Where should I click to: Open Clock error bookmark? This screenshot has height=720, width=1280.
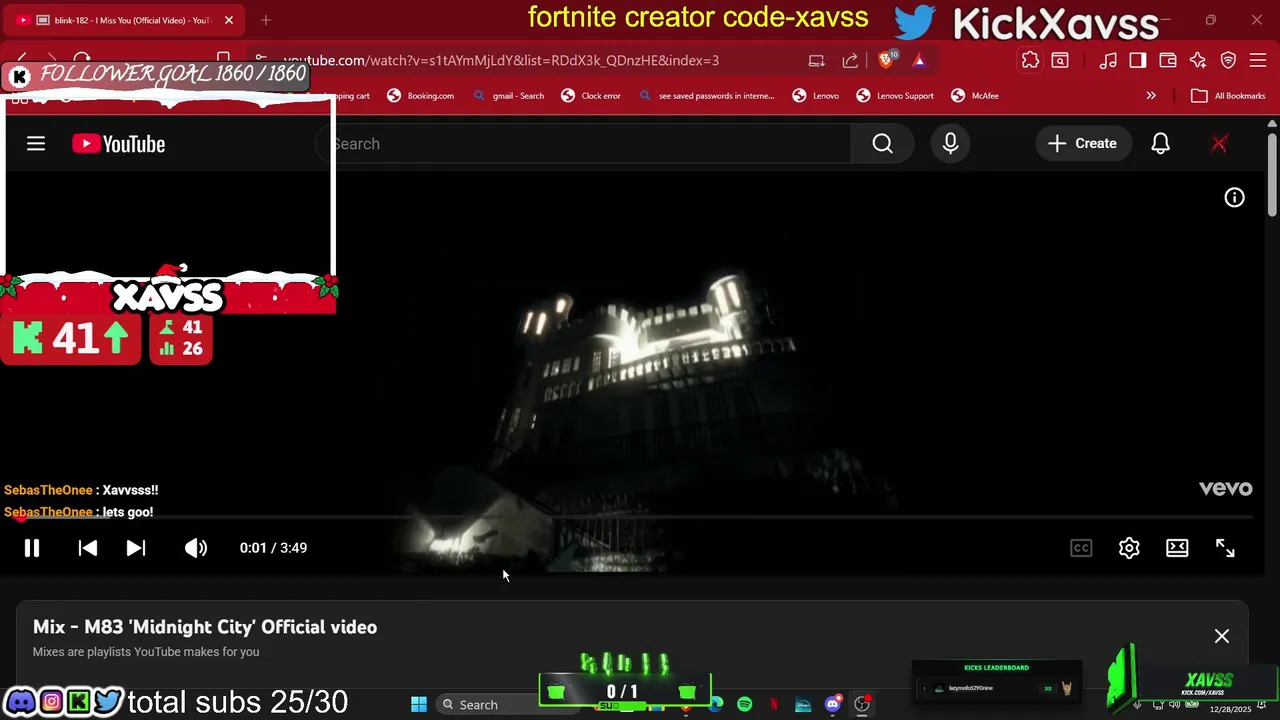[x=591, y=96]
